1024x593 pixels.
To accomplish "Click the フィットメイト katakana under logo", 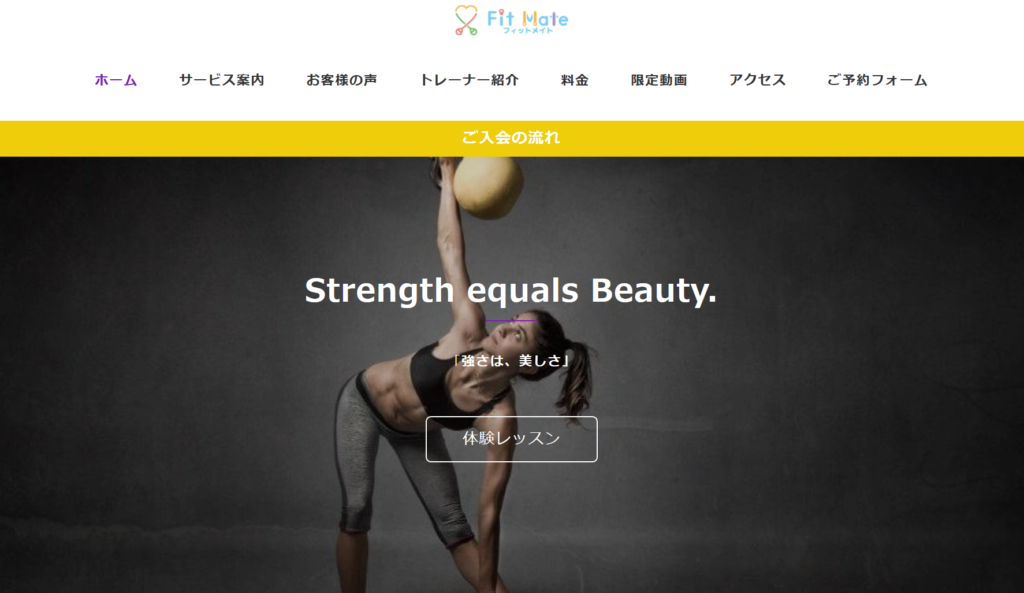I will click(x=528, y=31).
